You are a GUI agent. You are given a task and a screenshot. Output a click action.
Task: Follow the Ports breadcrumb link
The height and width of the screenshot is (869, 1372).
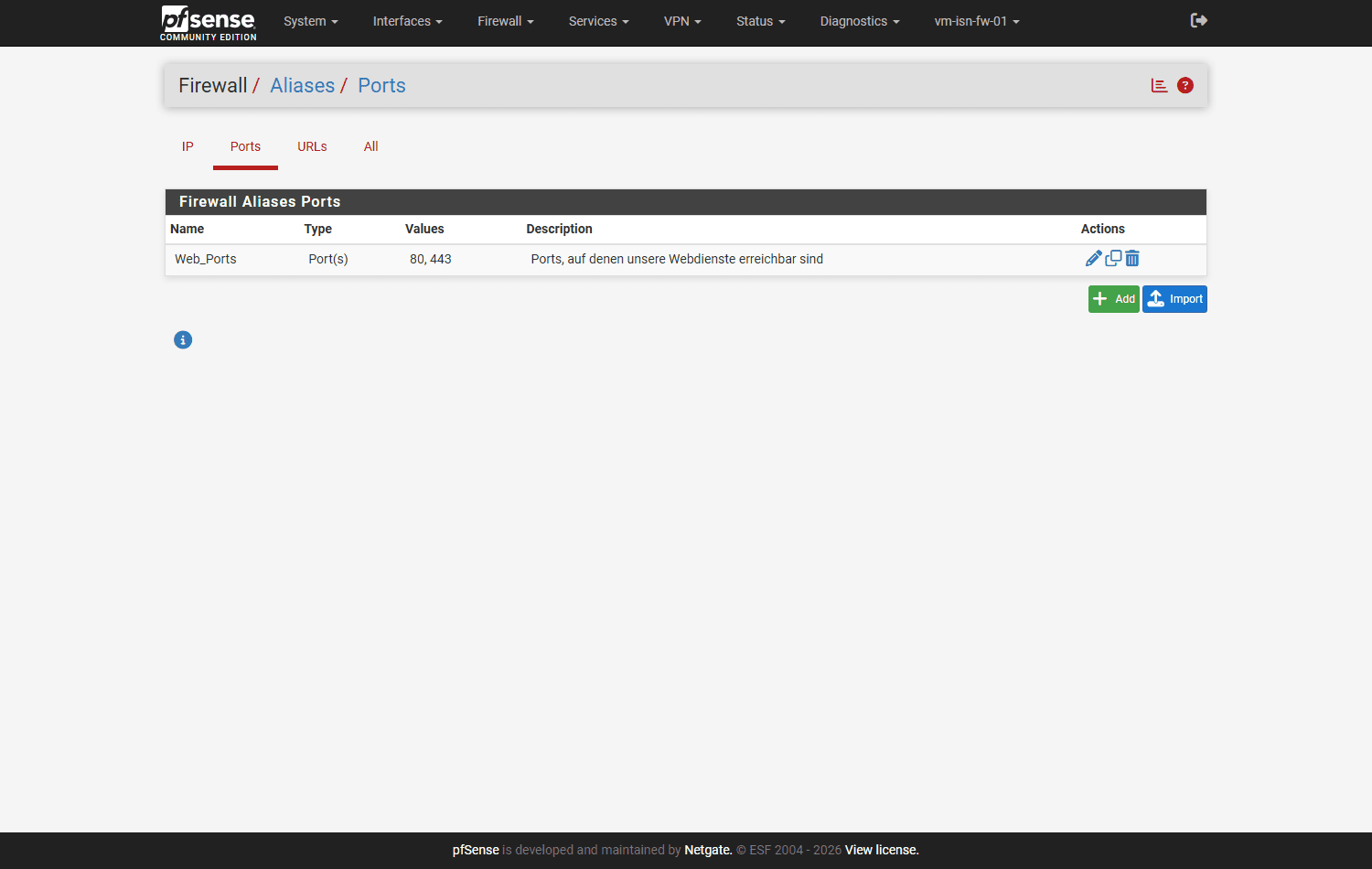click(x=381, y=85)
